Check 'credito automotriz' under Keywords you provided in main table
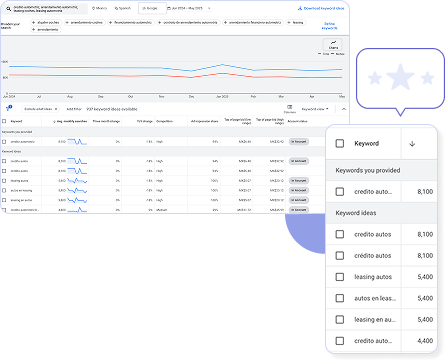The image size is (446, 362). pos(4,142)
